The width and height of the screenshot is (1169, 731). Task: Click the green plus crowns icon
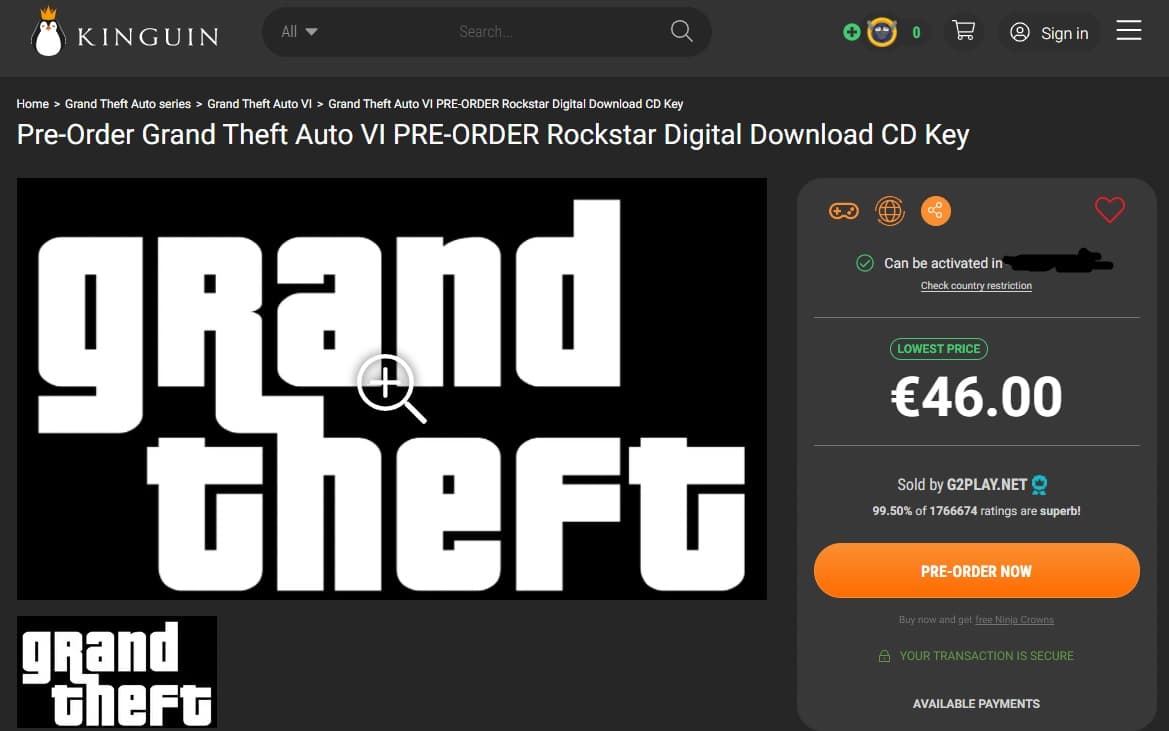pyautogui.click(x=851, y=32)
